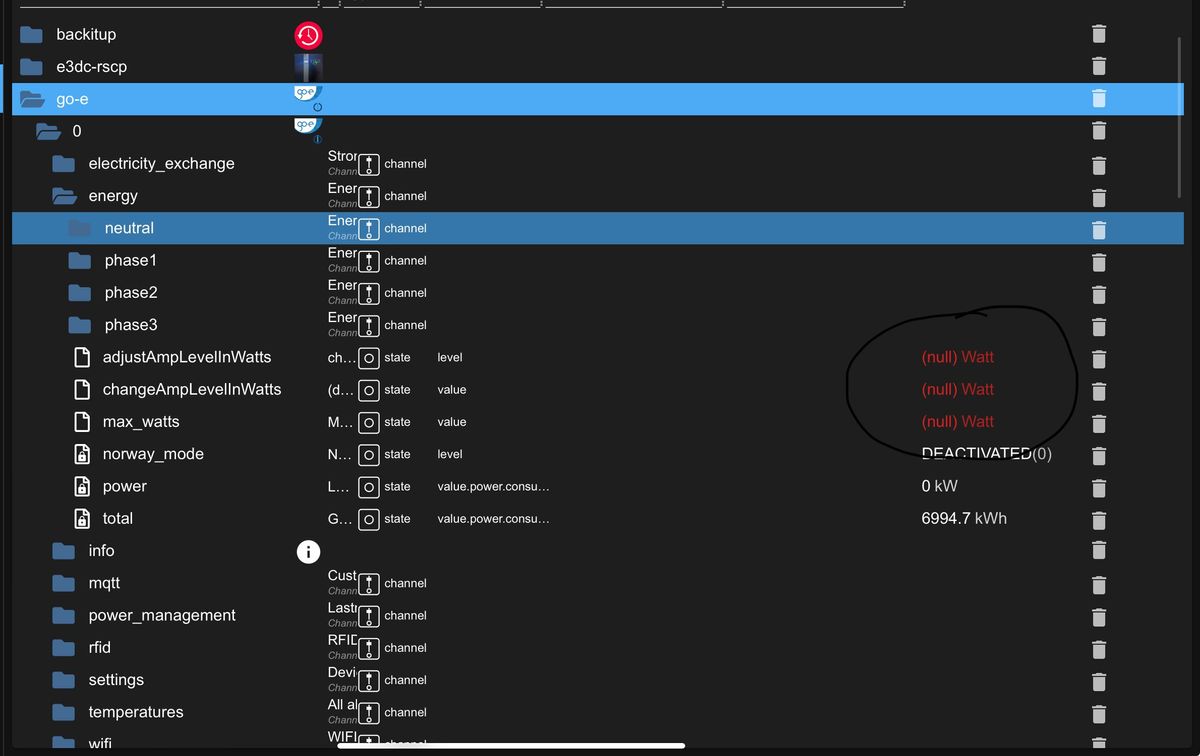Expand the phase3 folder
Image resolution: width=1200 pixels, height=756 pixels.
click(80, 325)
